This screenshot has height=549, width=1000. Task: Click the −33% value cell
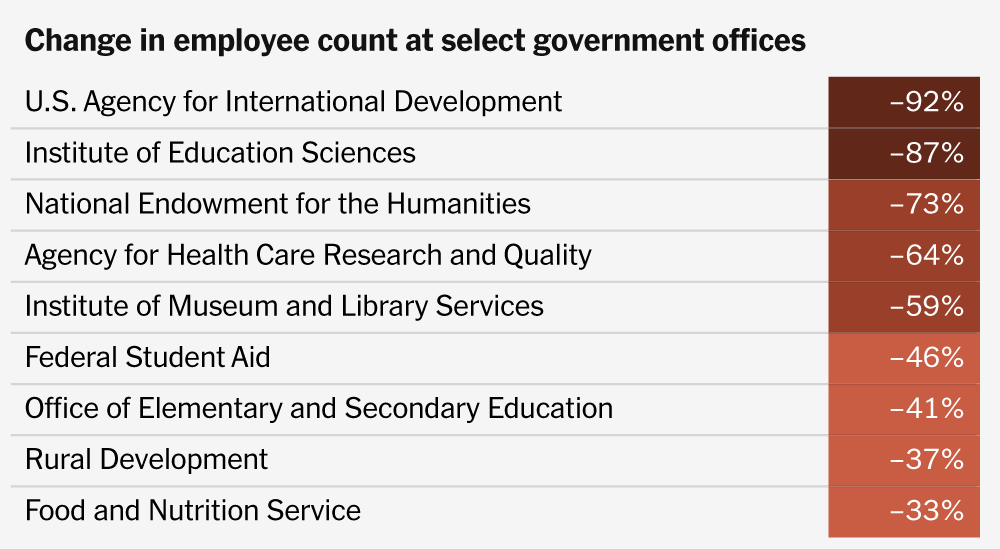tap(904, 510)
